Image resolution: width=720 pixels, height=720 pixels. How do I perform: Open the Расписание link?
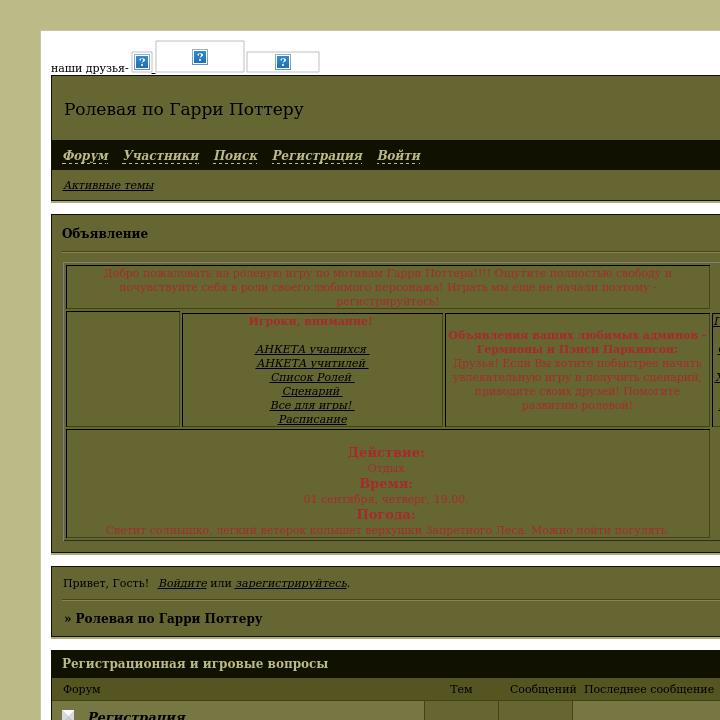pos(313,419)
